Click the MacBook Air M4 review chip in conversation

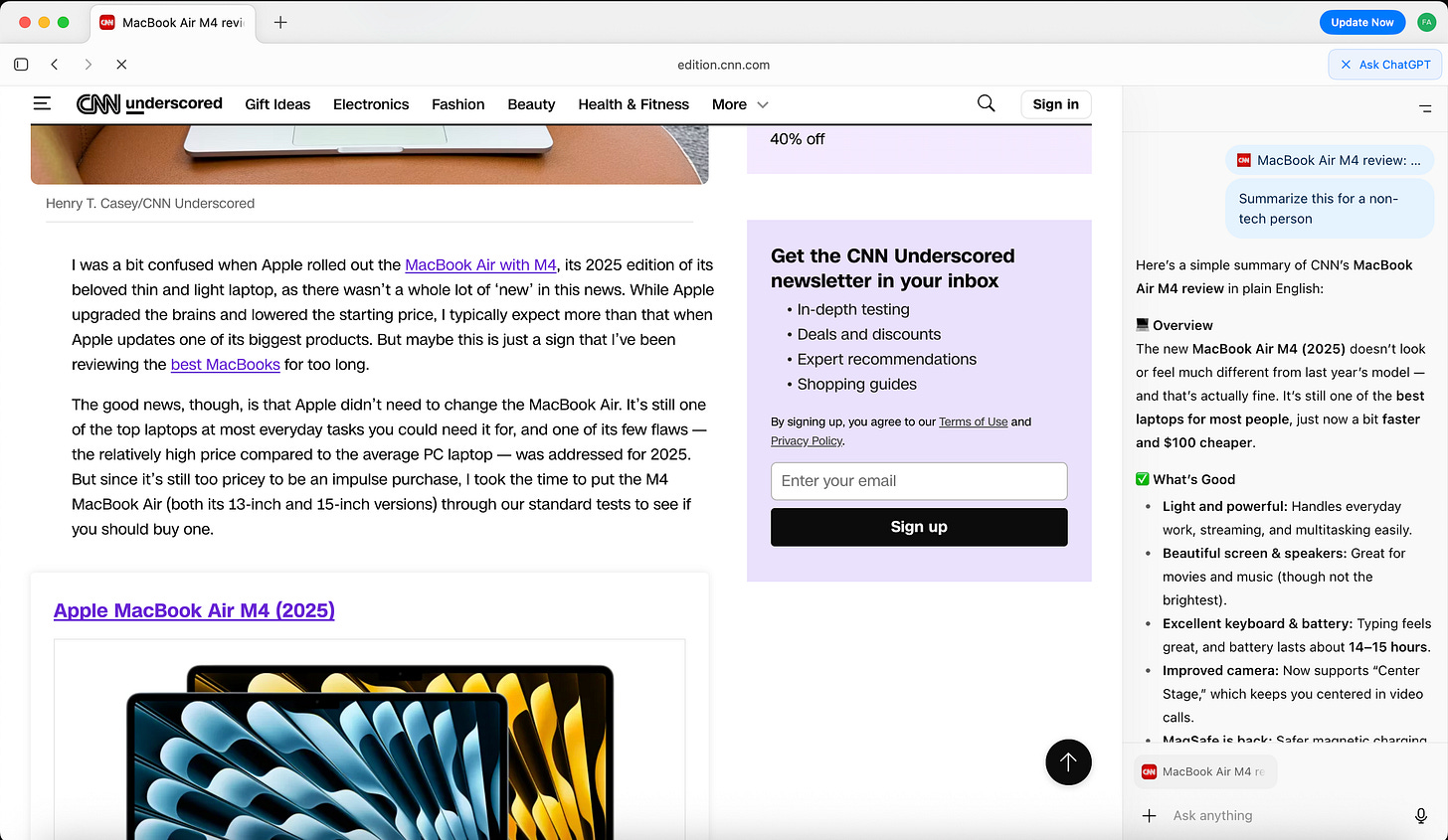click(1330, 160)
